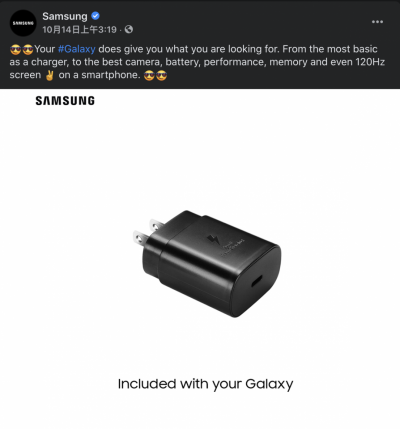Image resolution: width=400 pixels, height=429 pixels.
Task: Click the 'Included with your Galaxy' caption
Action: [x=206, y=384]
